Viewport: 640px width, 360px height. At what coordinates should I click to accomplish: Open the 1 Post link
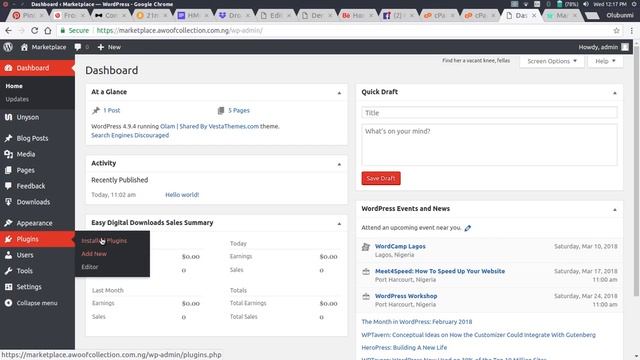tap(111, 110)
